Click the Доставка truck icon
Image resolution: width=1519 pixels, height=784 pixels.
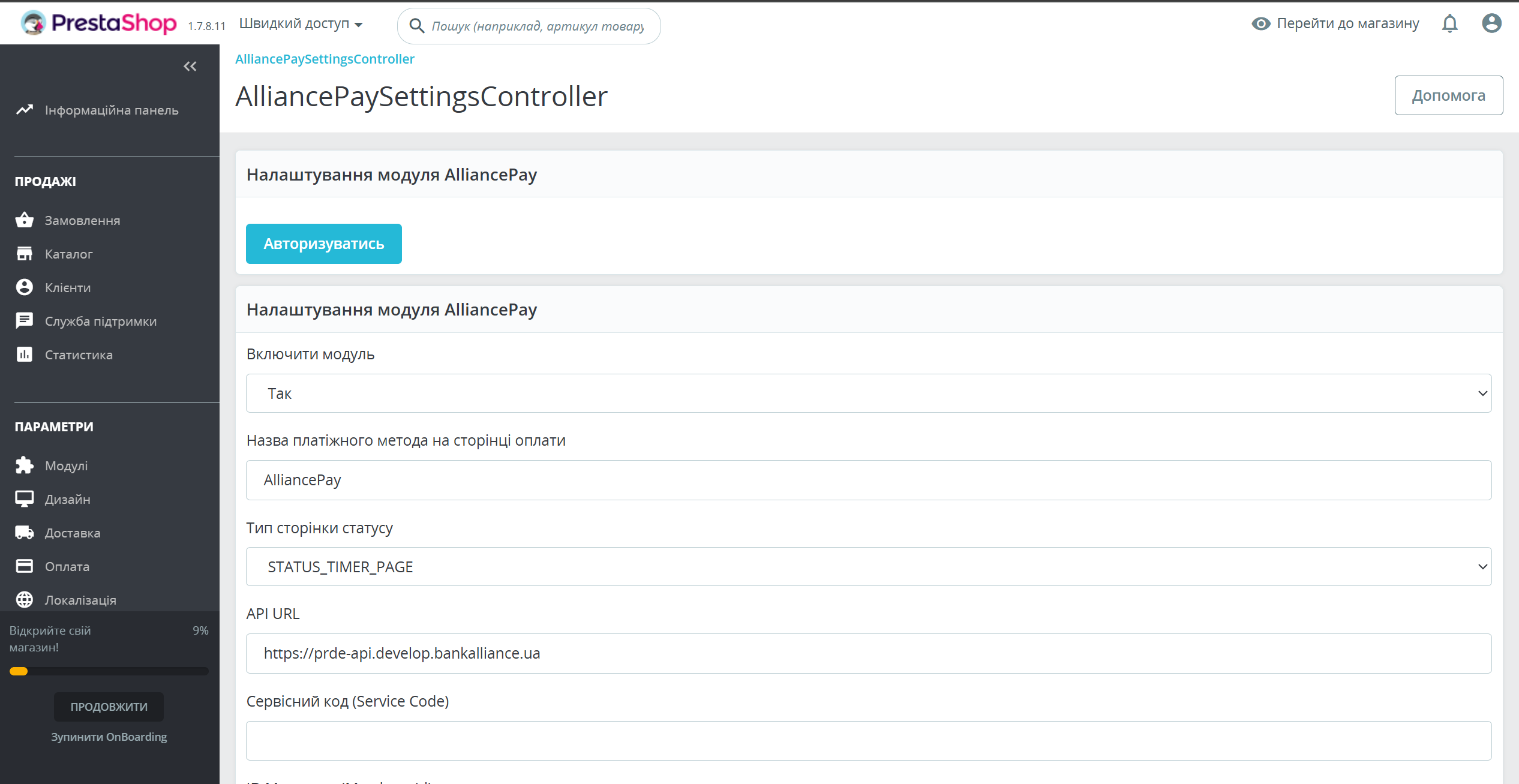coord(25,533)
